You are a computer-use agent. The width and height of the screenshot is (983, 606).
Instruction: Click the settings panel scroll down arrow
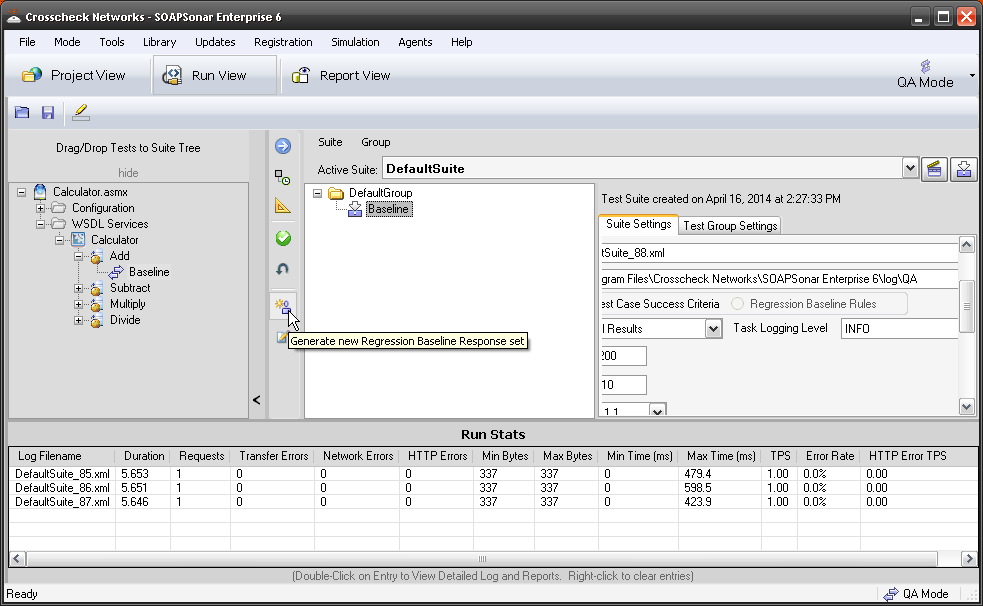pos(966,406)
